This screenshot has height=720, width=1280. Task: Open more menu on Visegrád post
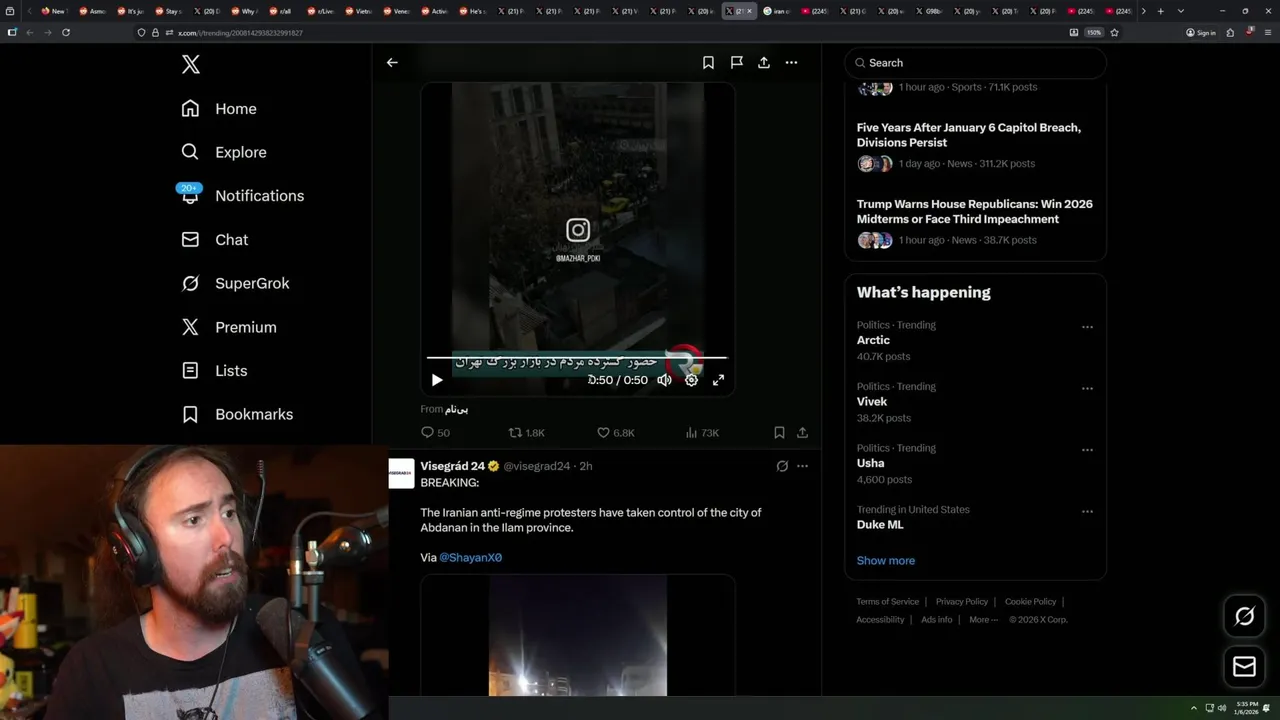tap(802, 466)
